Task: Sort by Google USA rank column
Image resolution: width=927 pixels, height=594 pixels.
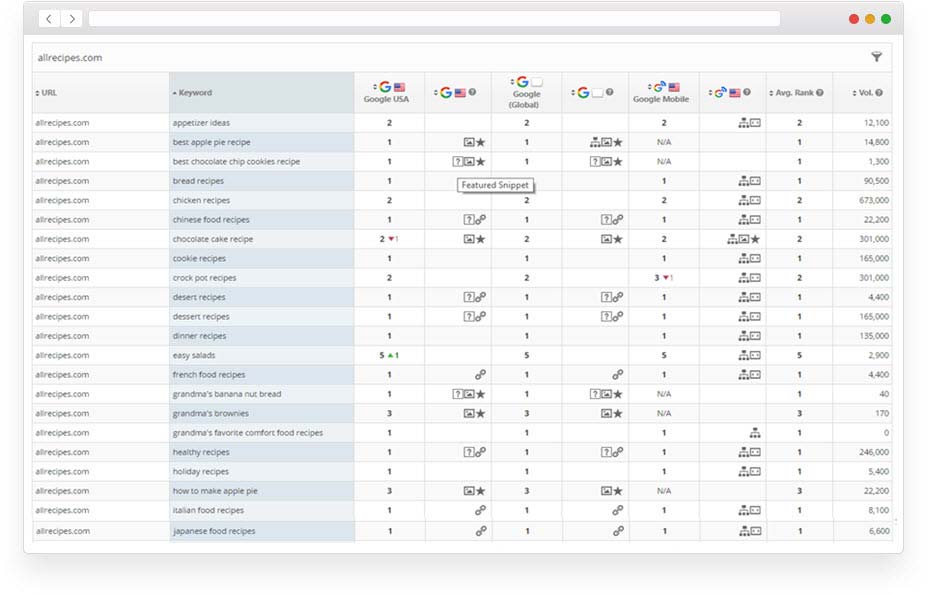Action: pos(389,92)
